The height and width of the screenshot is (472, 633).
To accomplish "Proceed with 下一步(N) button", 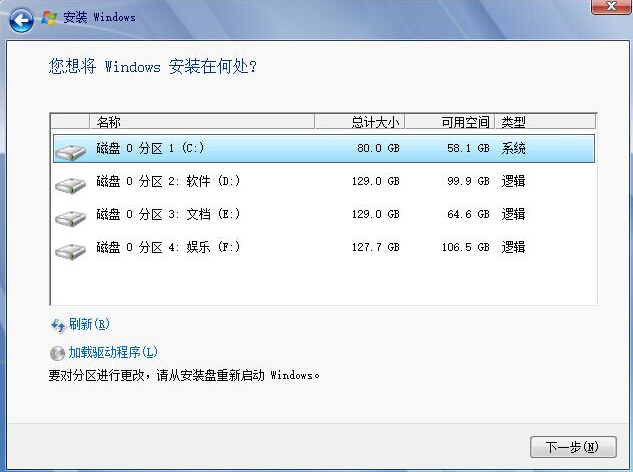I will coord(573,447).
